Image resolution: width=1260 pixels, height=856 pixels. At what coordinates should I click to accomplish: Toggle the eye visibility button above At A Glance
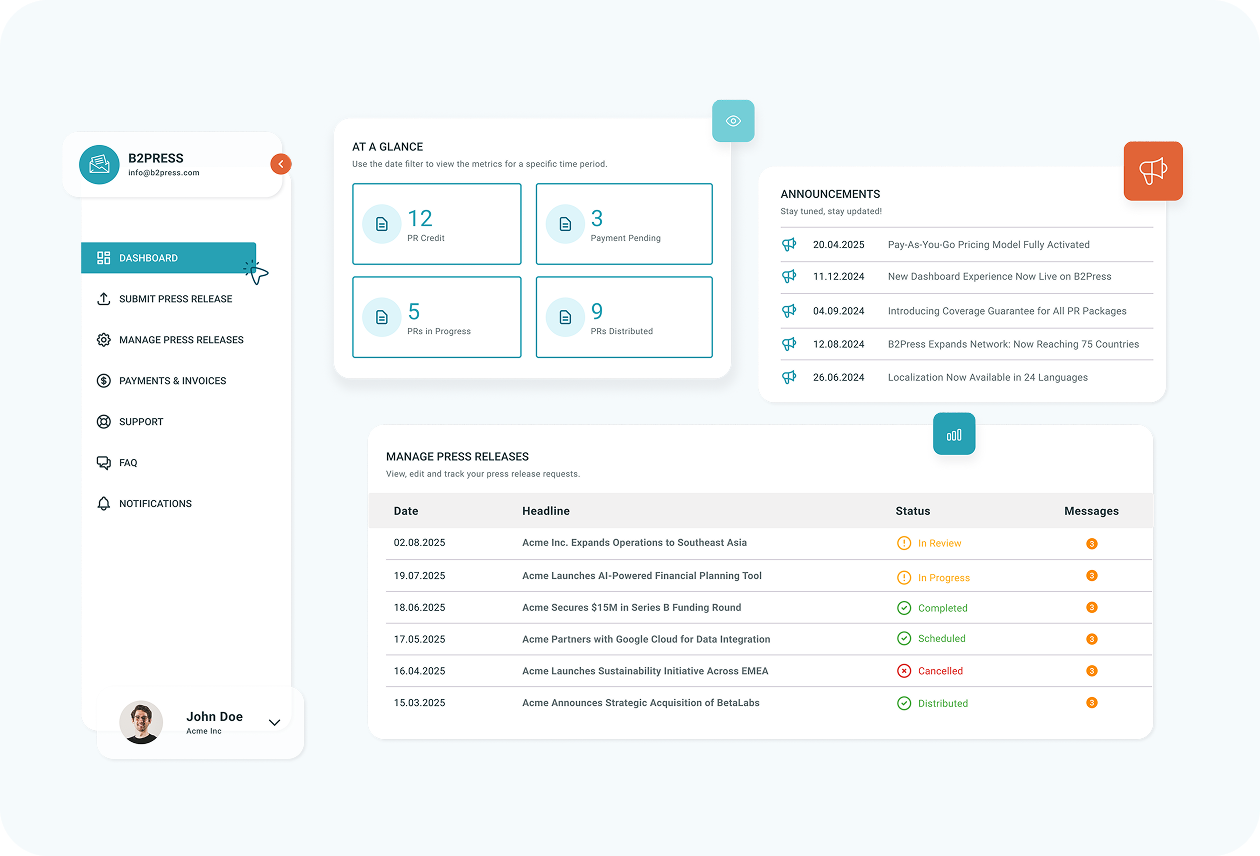point(733,120)
